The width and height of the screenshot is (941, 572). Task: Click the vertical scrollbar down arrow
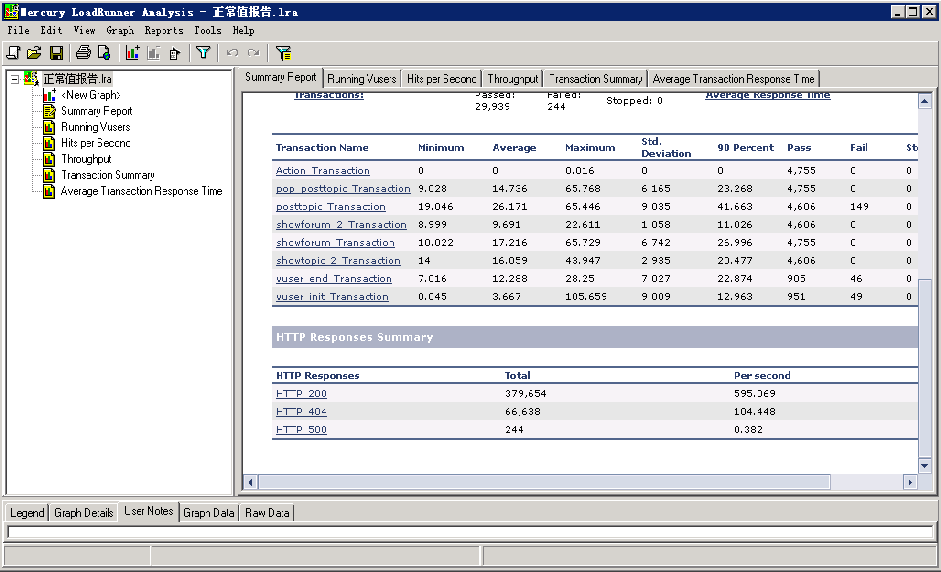[x=924, y=465]
